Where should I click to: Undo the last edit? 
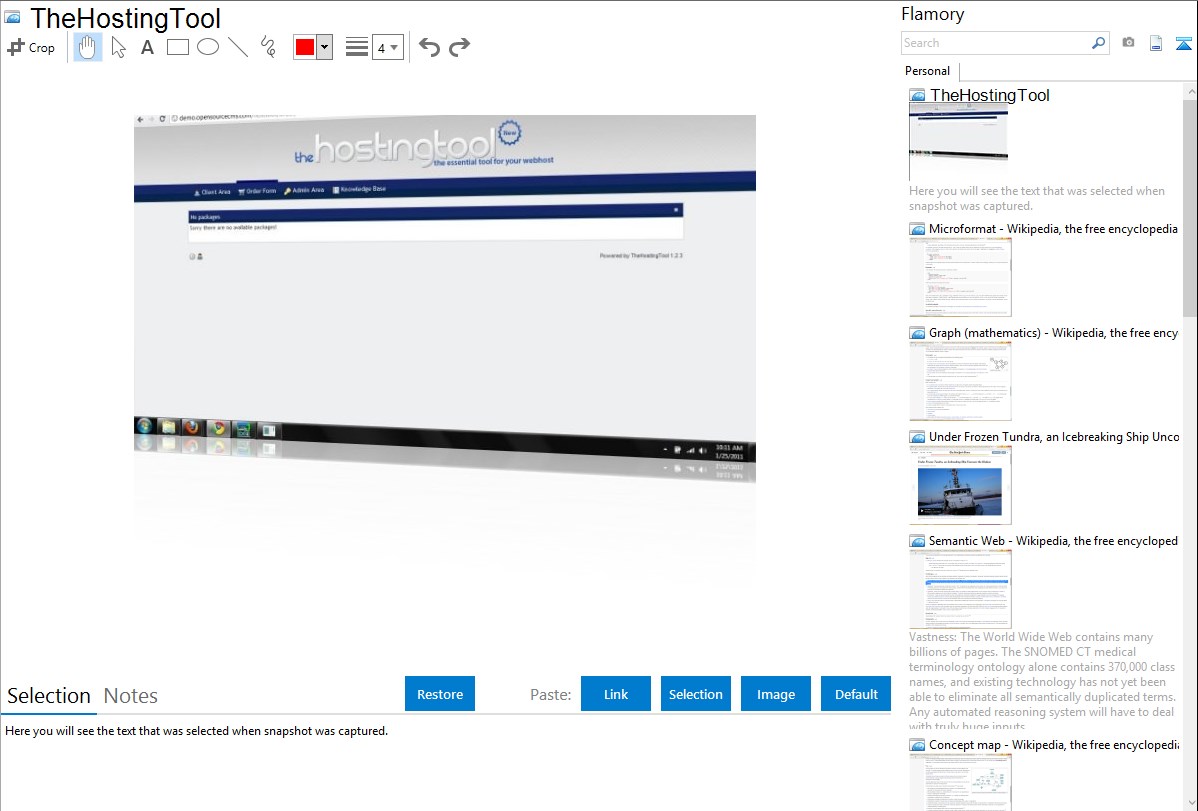pyautogui.click(x=429, y=47)
